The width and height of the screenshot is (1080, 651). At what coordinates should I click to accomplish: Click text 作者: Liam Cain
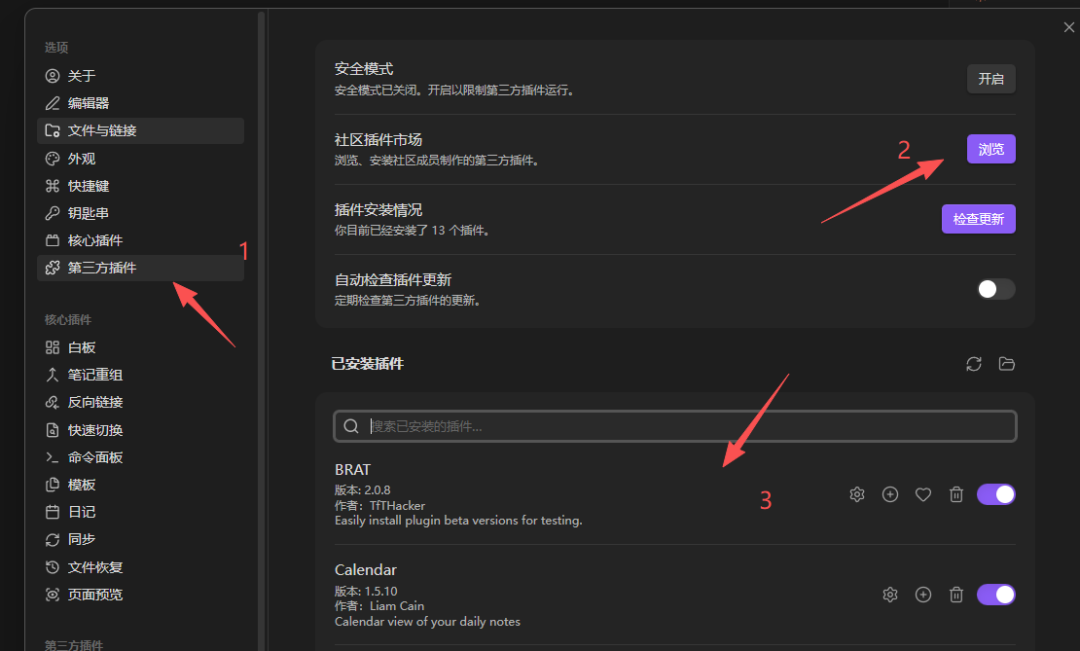point(380,606)
